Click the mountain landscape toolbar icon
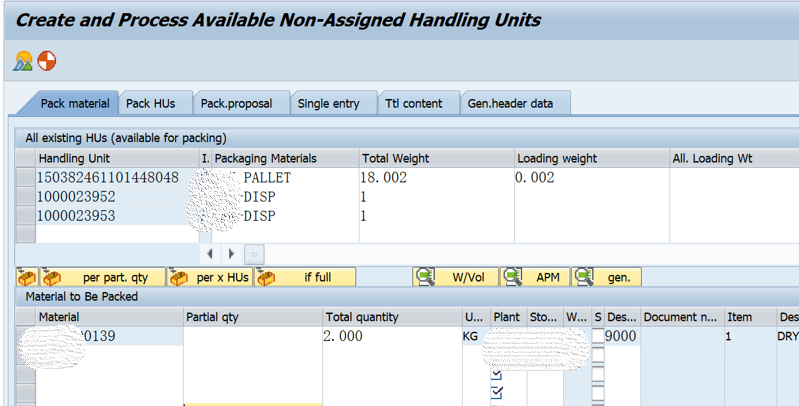Image resolution: width=799 pixels, height=406 pixels. (x=23, y=61)
